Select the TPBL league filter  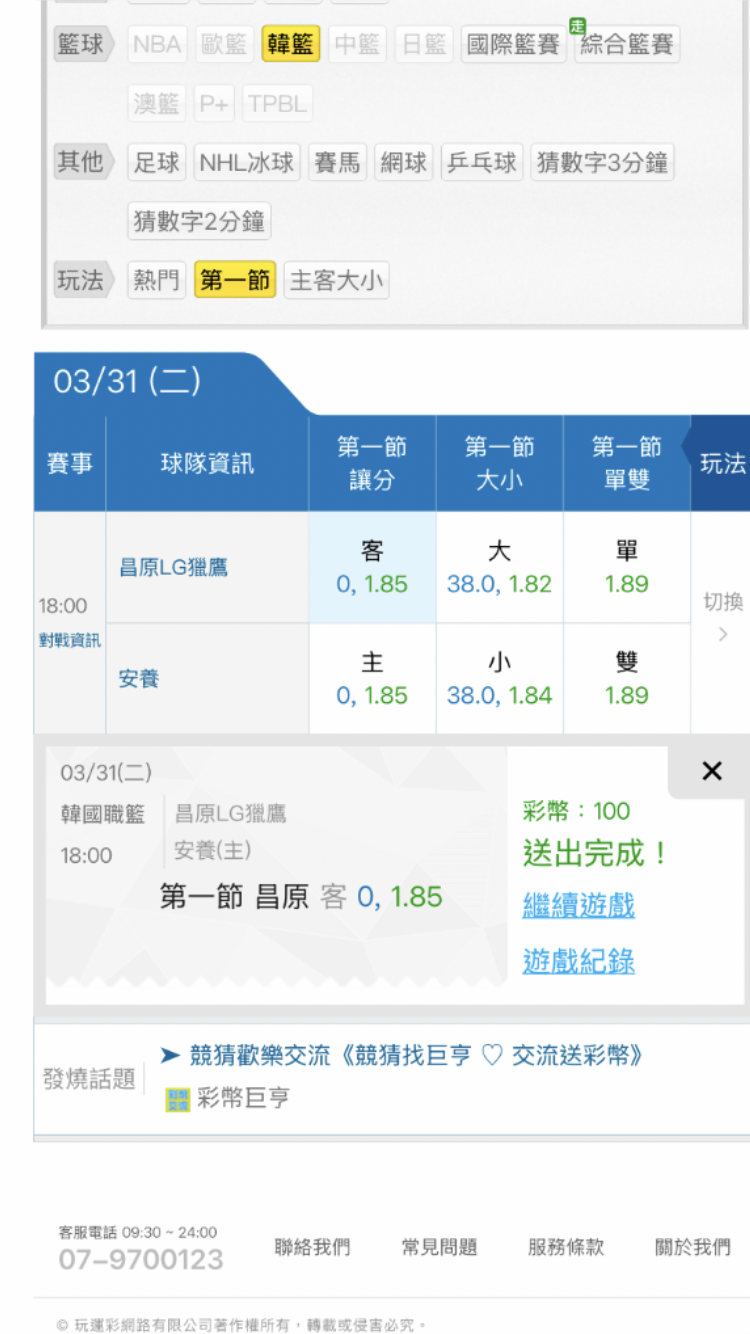277,103
